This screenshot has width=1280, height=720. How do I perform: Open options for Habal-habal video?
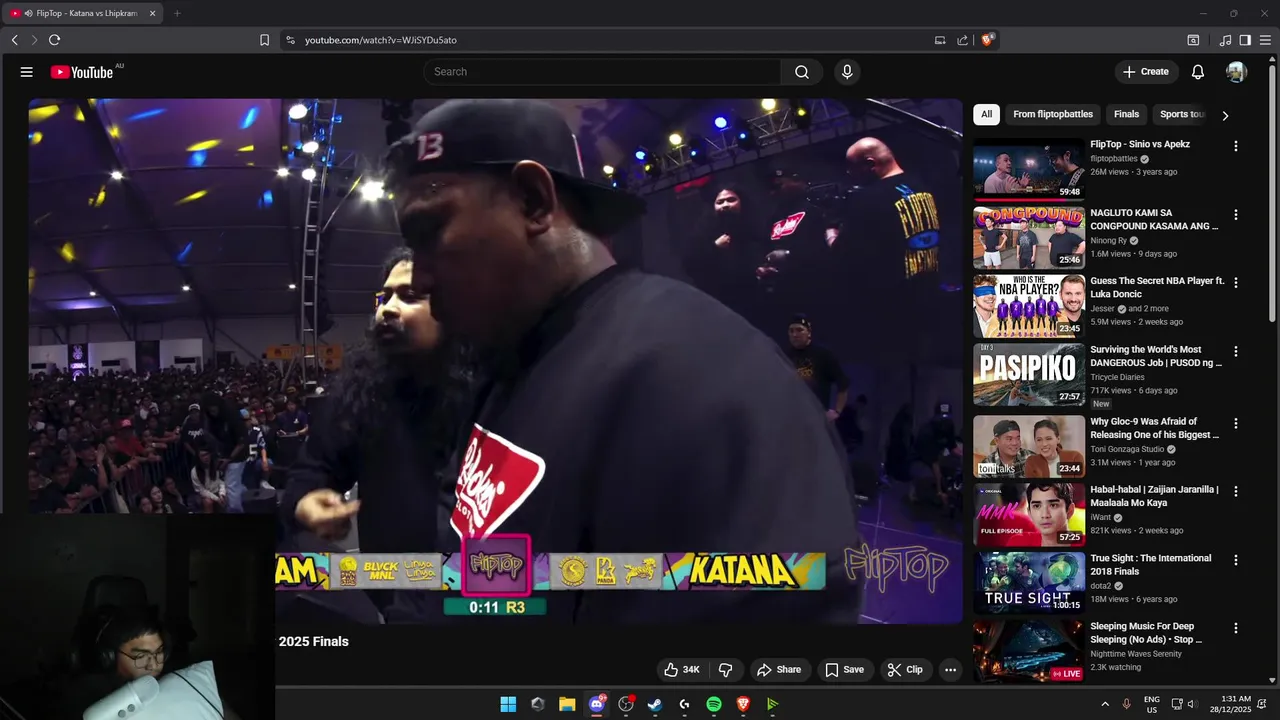tap(1236, 491)
